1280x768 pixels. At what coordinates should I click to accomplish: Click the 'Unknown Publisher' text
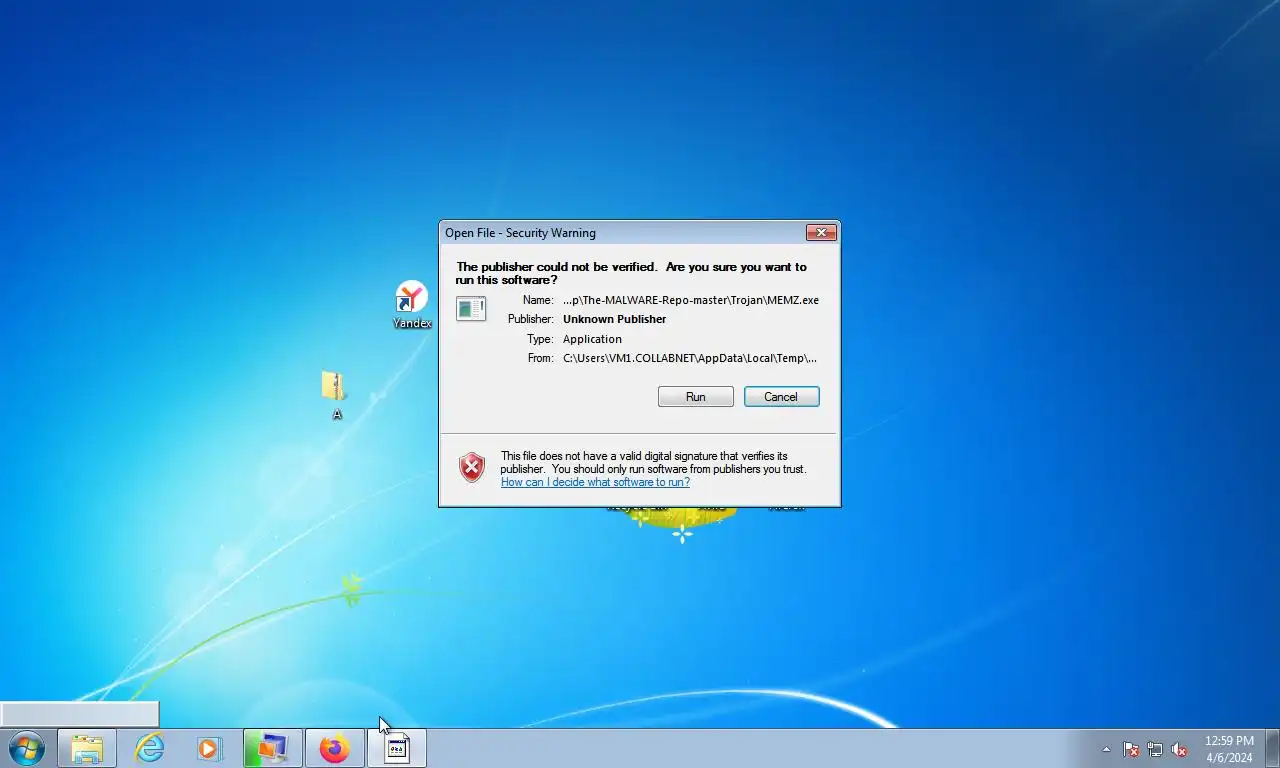pos(614,319)
